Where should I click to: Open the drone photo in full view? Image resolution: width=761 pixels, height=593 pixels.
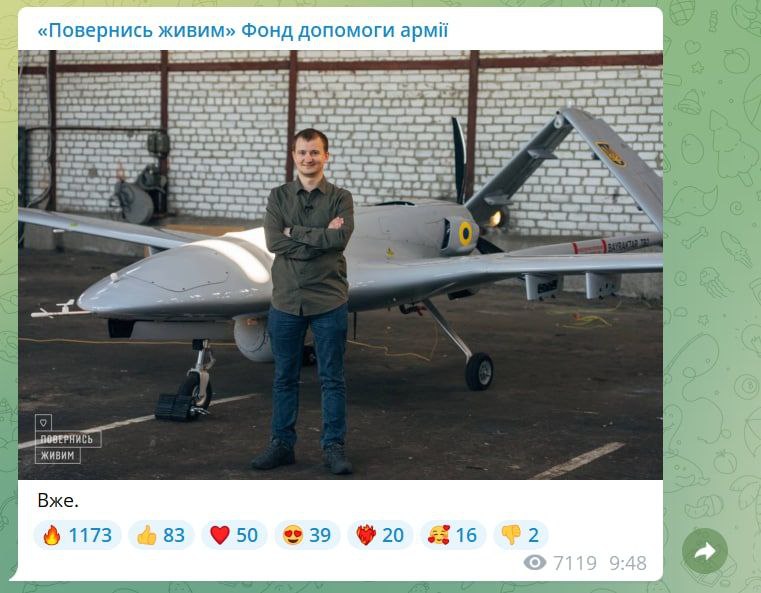click(340, 265)
